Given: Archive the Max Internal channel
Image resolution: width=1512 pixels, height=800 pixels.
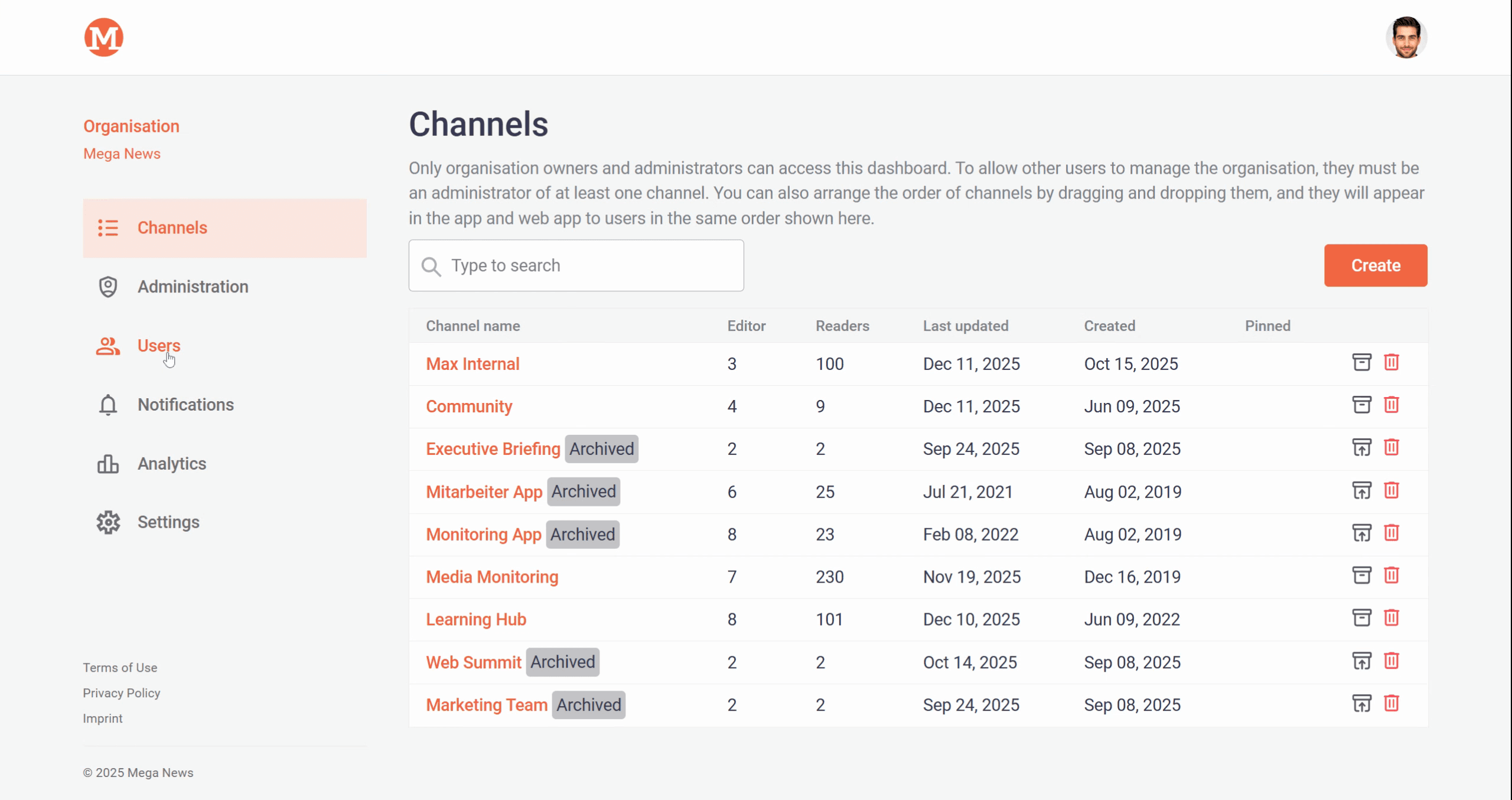Looking at the screenshot, I should 1361,362.
